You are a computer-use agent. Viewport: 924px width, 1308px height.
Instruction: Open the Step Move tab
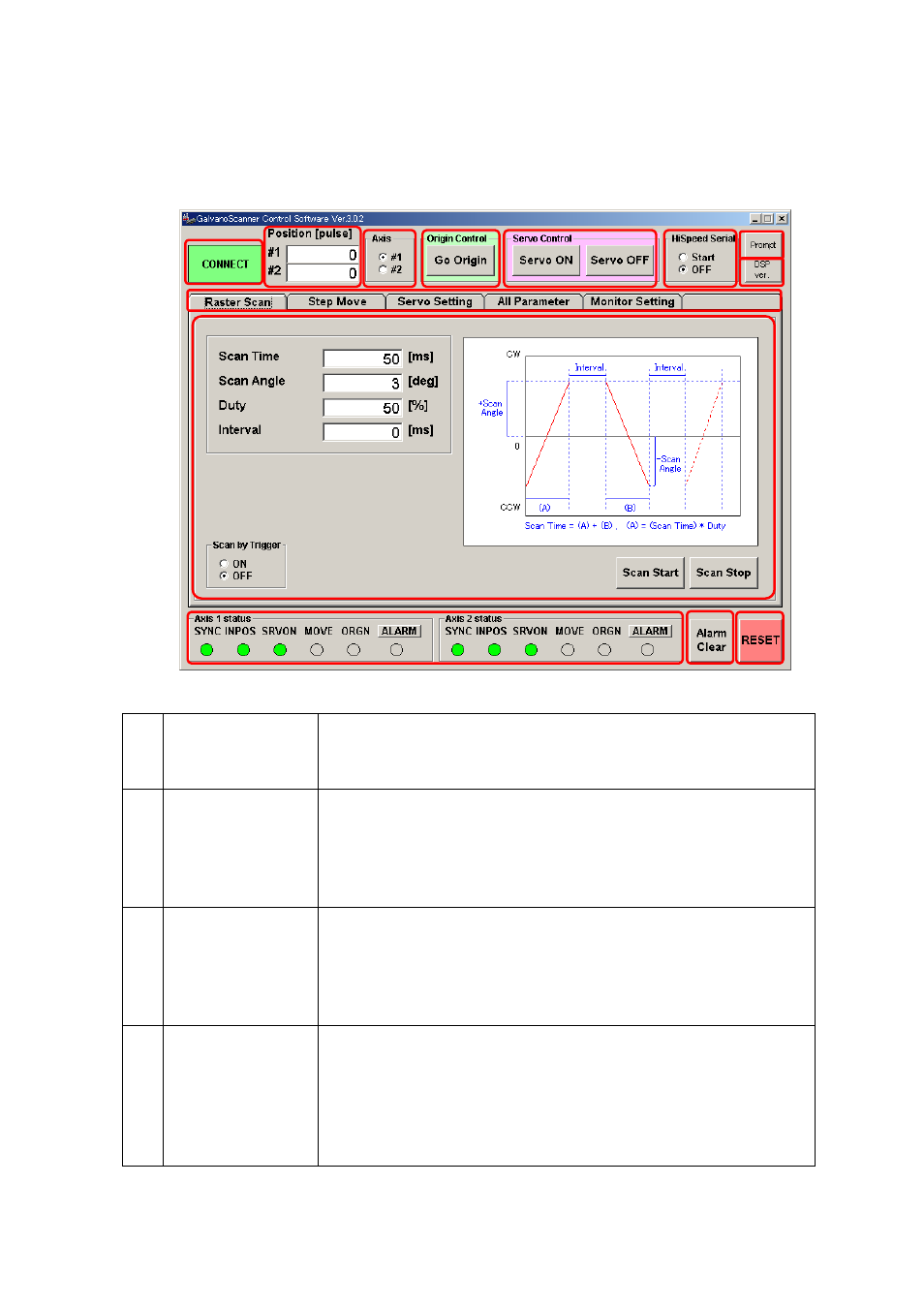[337, 301]
